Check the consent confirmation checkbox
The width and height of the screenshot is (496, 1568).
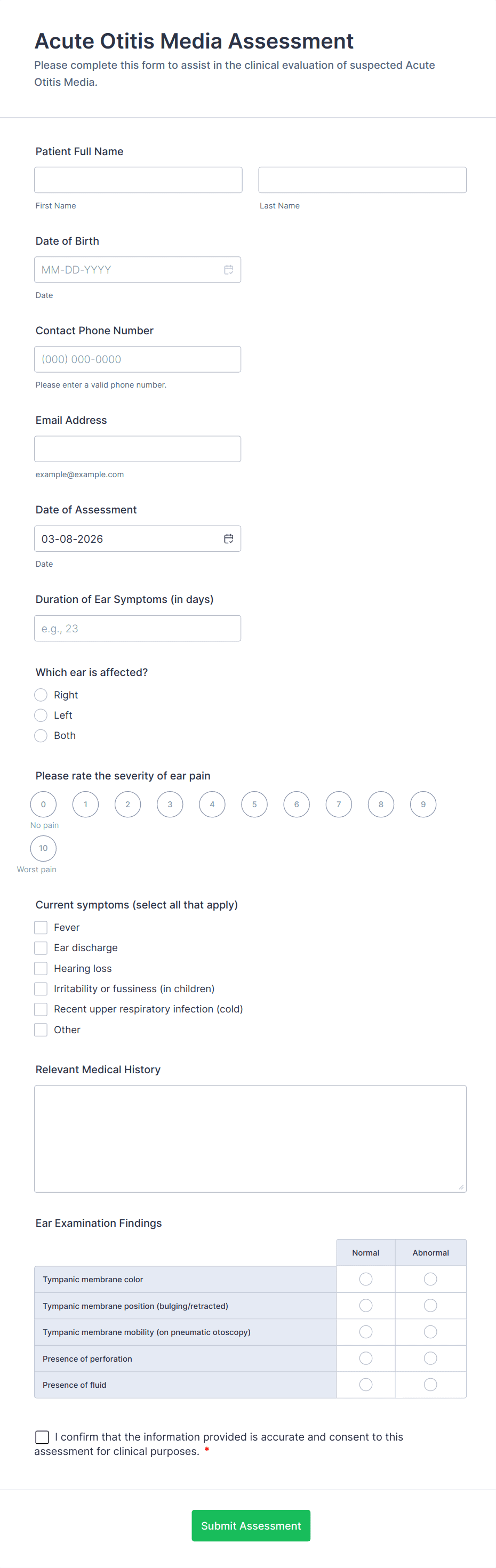(x=42, y=1437)
